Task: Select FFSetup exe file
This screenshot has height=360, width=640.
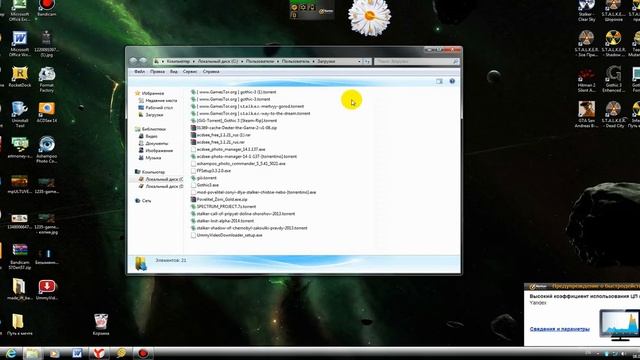Action: (x=211, y=171)
